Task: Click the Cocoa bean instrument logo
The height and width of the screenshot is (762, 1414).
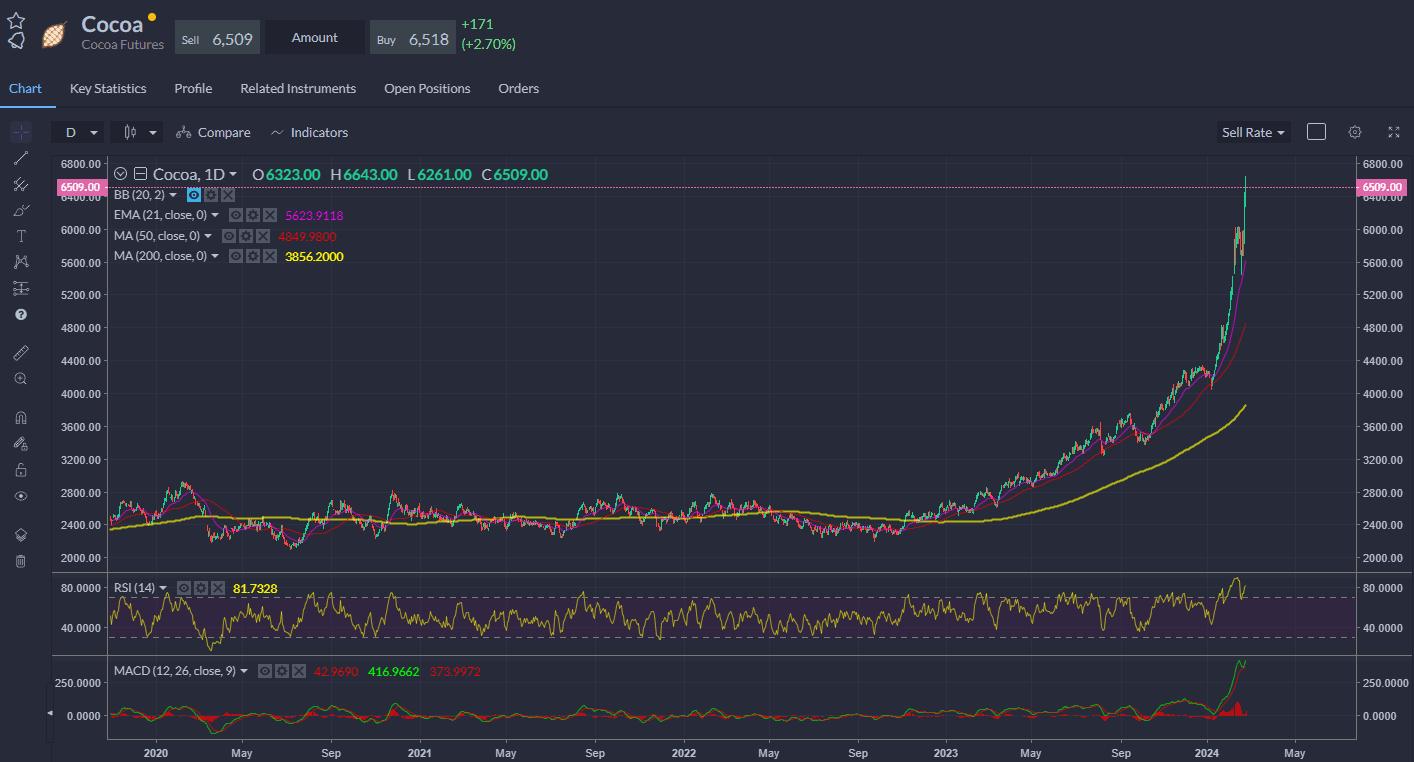Action: (53, 35)
